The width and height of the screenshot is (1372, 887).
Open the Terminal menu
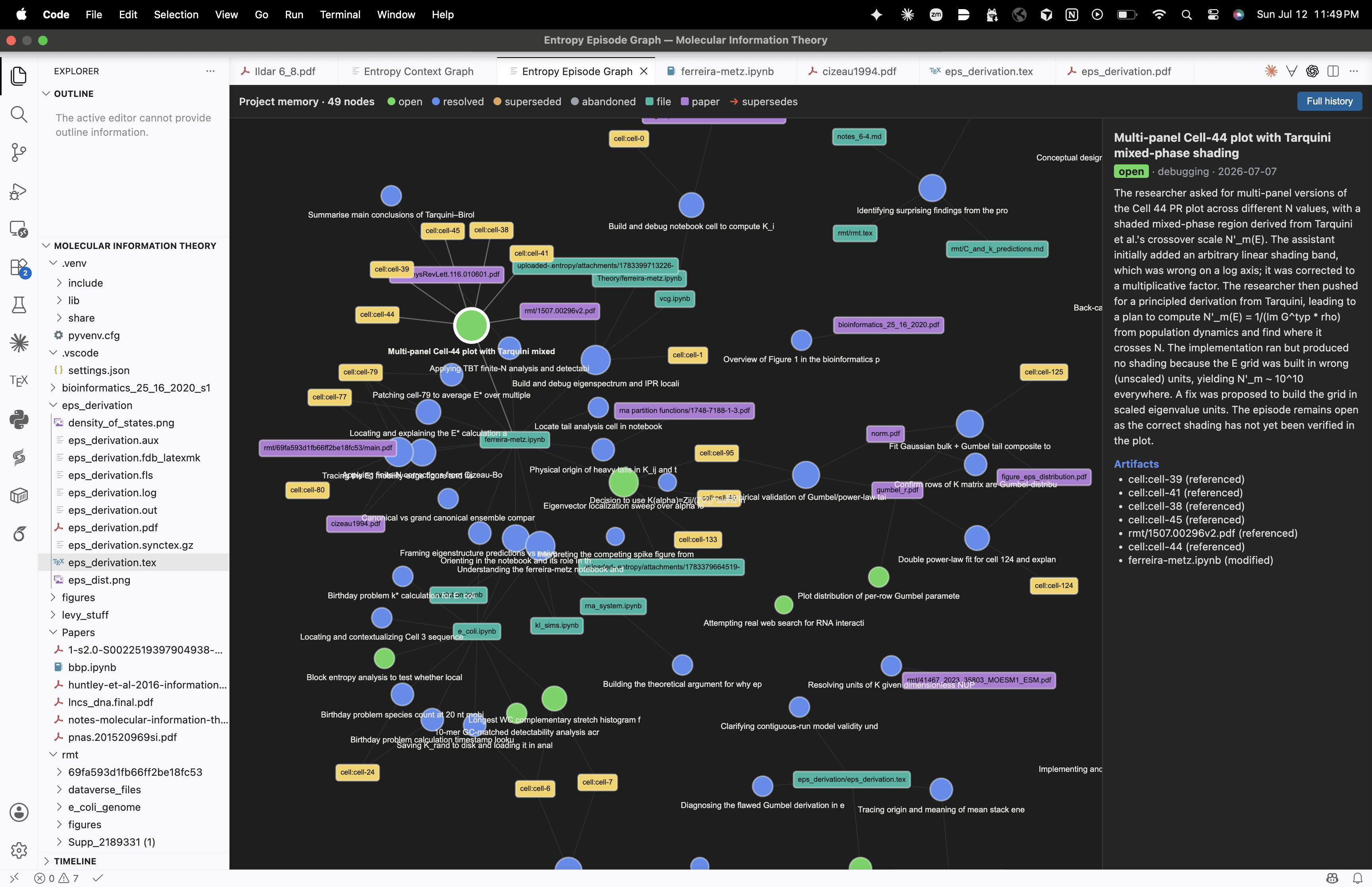pos(340,14)
